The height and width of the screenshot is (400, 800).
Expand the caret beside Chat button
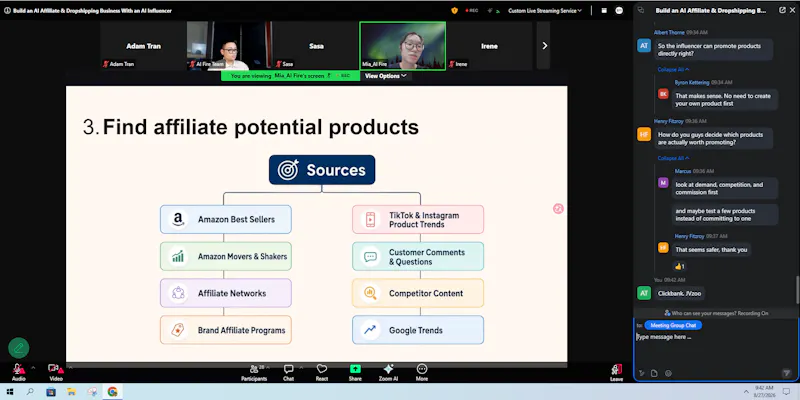click(x=301, y=367)
